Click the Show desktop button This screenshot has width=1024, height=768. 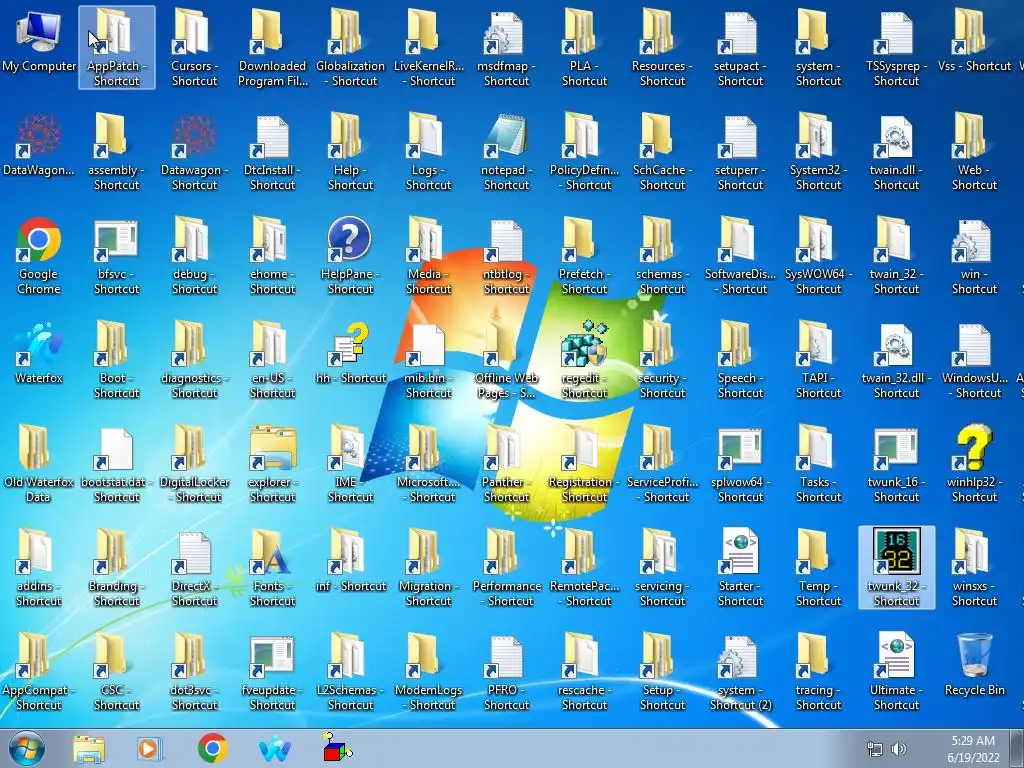(x=1018, y=748)
